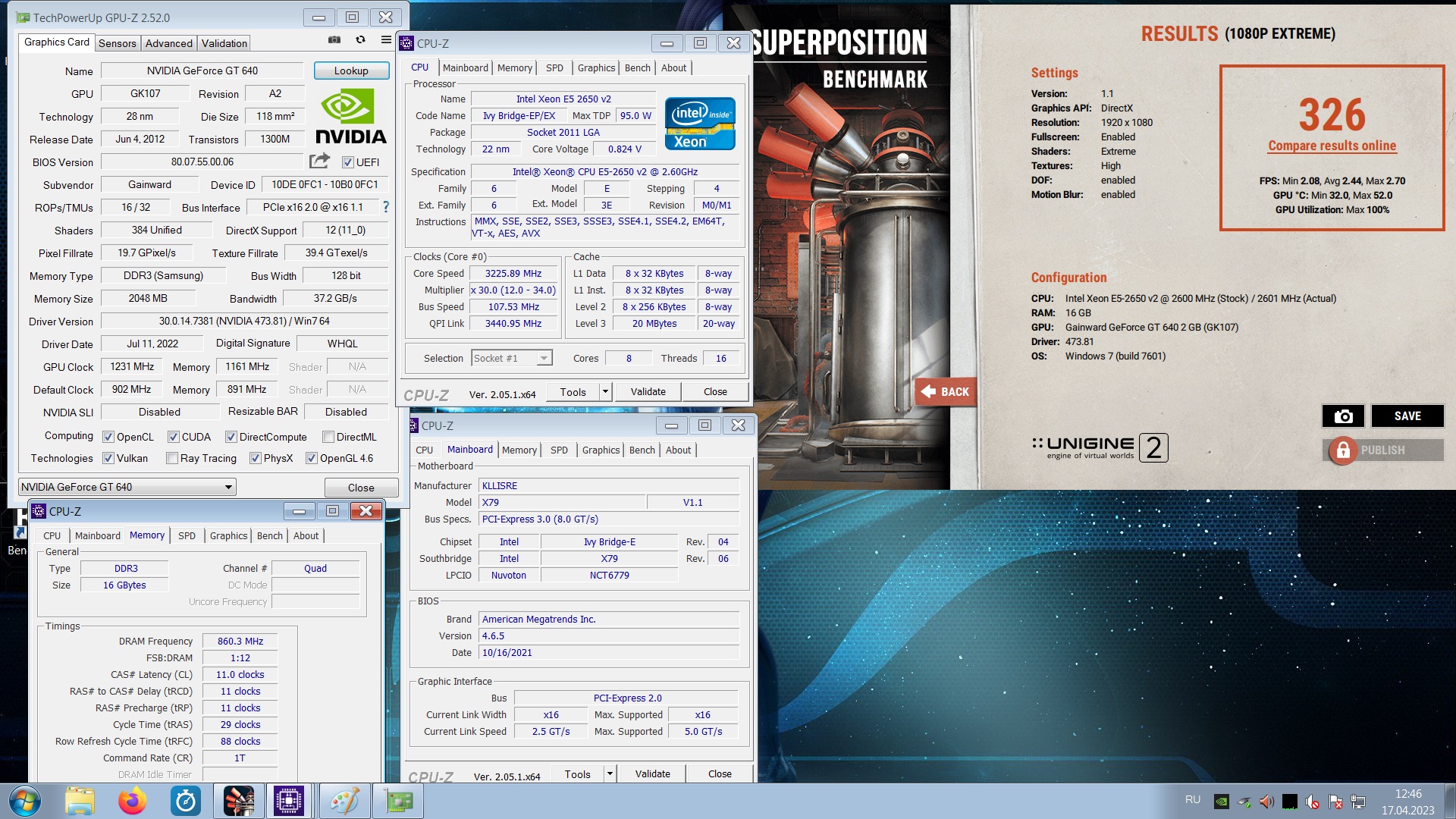Click the Core Speed 3225.89 MHz value
Viewport: 1456px width, 819px height.
tap(514, 274)
